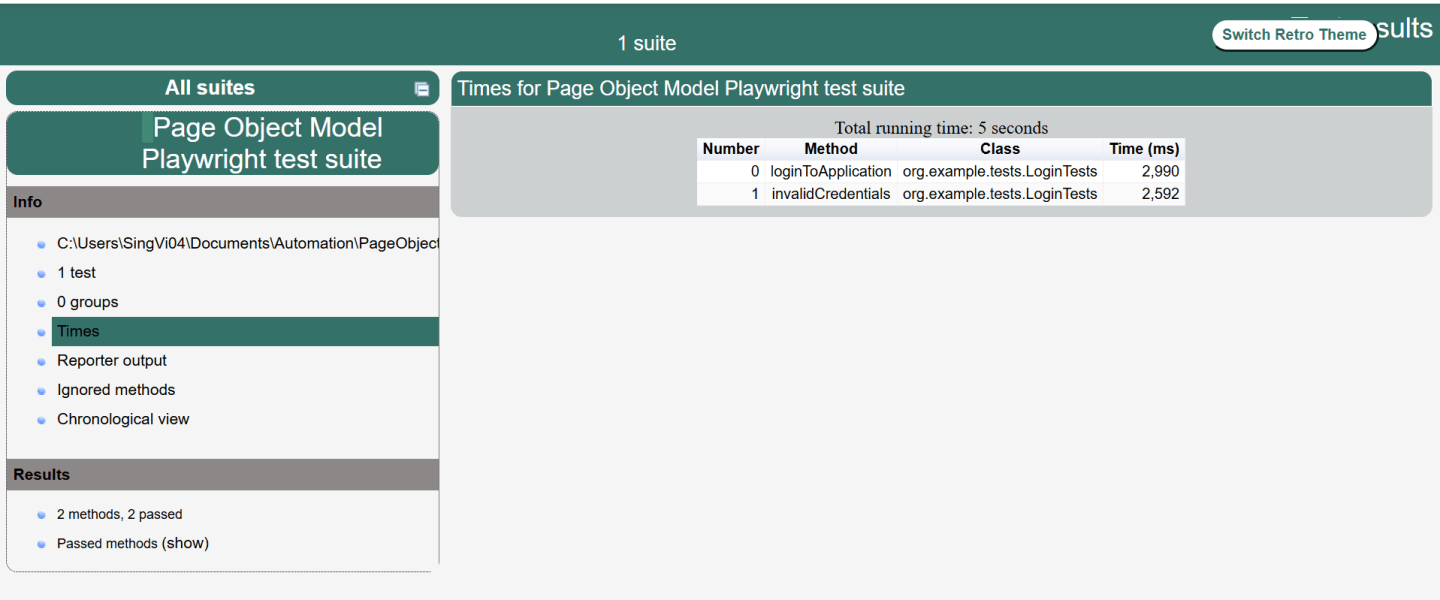Click the bullet icon next to Ignored methods
The image size is (1440, 600).
pos(41,390)
